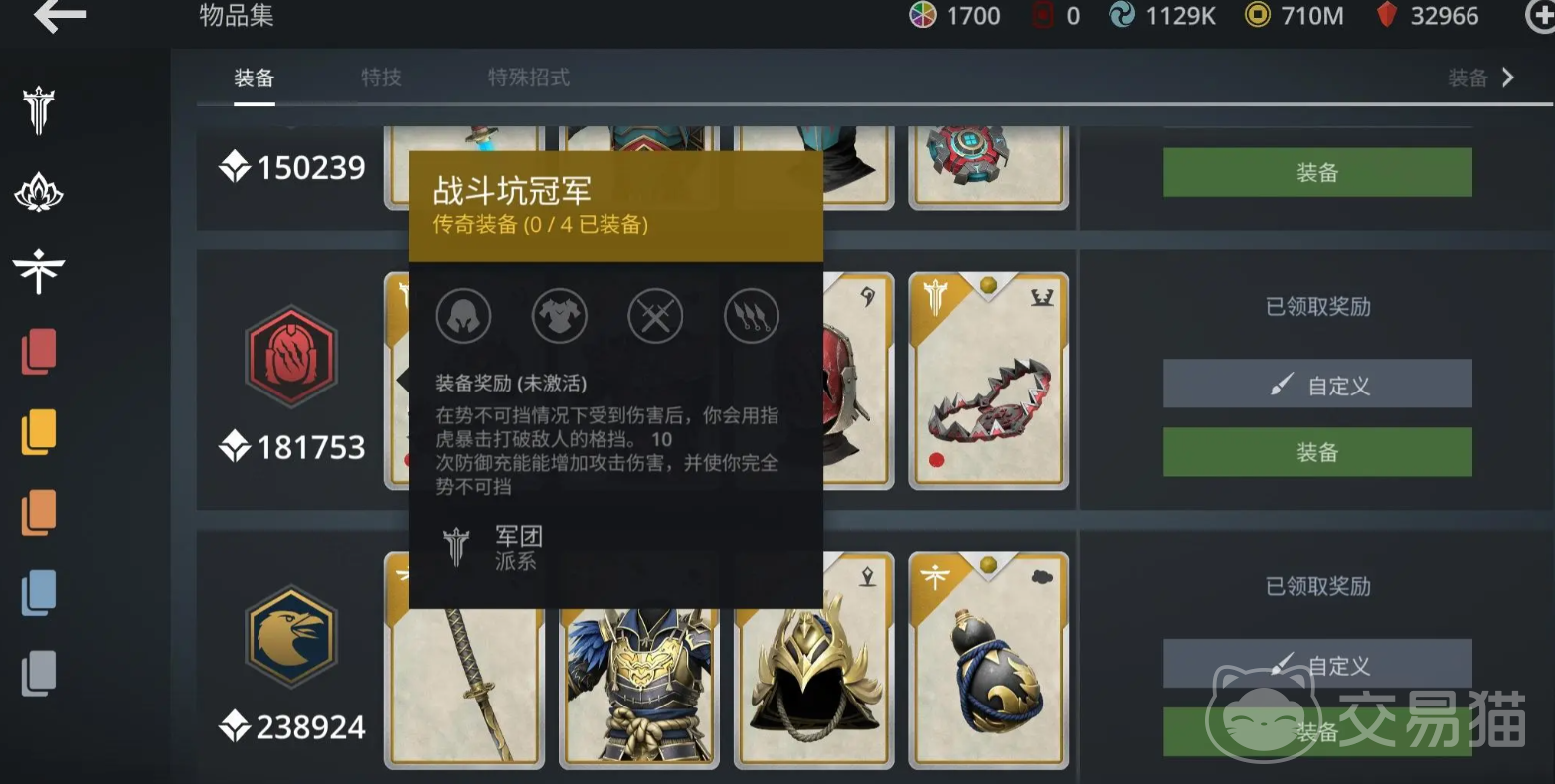The height and width of the screenshot is (784, 1555).
Task: Select the Legion faction trident icon in sidebar
Action: coord(39,110)
